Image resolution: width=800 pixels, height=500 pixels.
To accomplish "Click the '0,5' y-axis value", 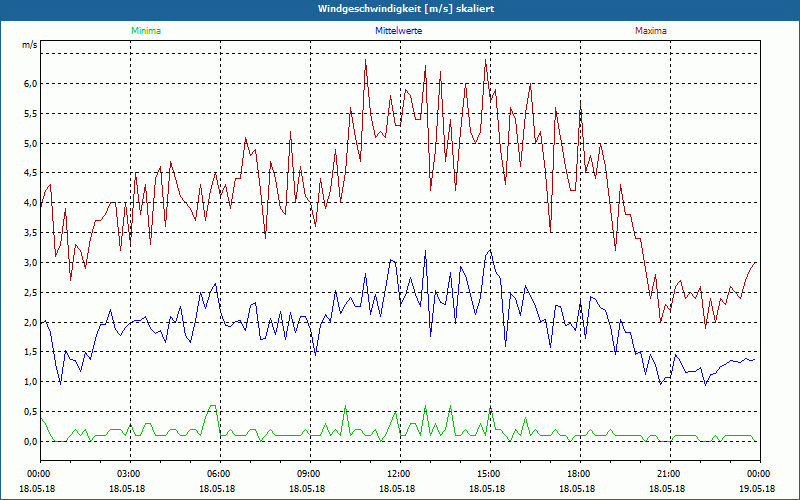I will pos(31,412).
